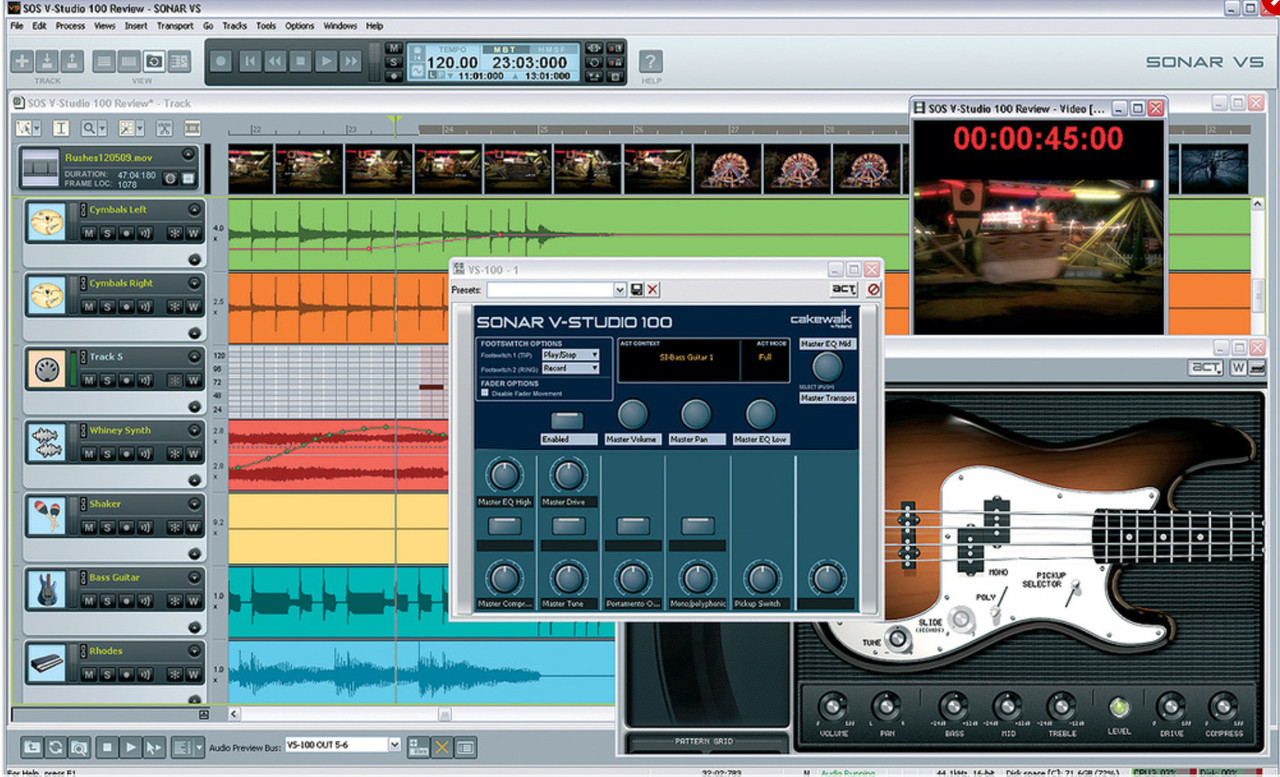This screenshot has width=1280, height=777.
Task: Open the snap tool dropdown arrow
Action: [x=141, y=129]
